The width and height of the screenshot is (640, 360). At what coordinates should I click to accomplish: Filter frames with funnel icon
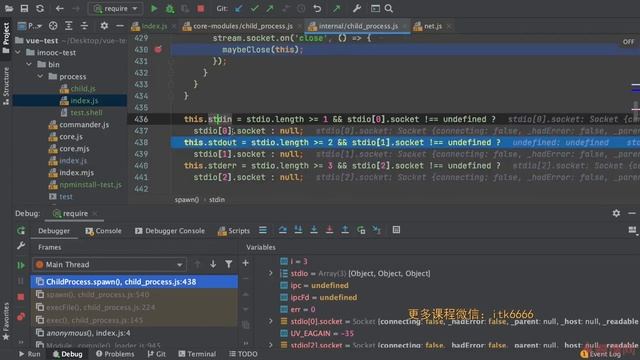pyautogui.click(x=229, y=264)
